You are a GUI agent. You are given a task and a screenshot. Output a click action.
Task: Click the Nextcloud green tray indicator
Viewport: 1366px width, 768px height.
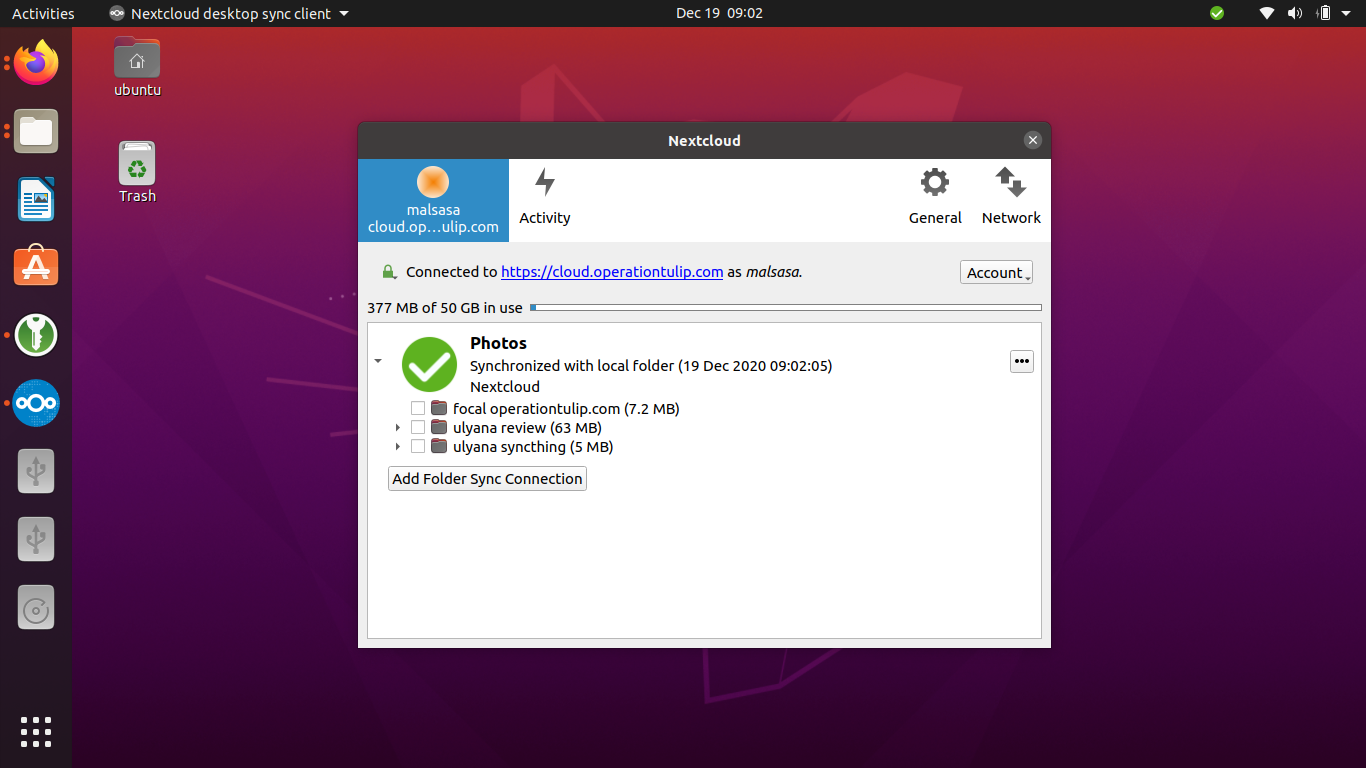(x=1217, y=13)
